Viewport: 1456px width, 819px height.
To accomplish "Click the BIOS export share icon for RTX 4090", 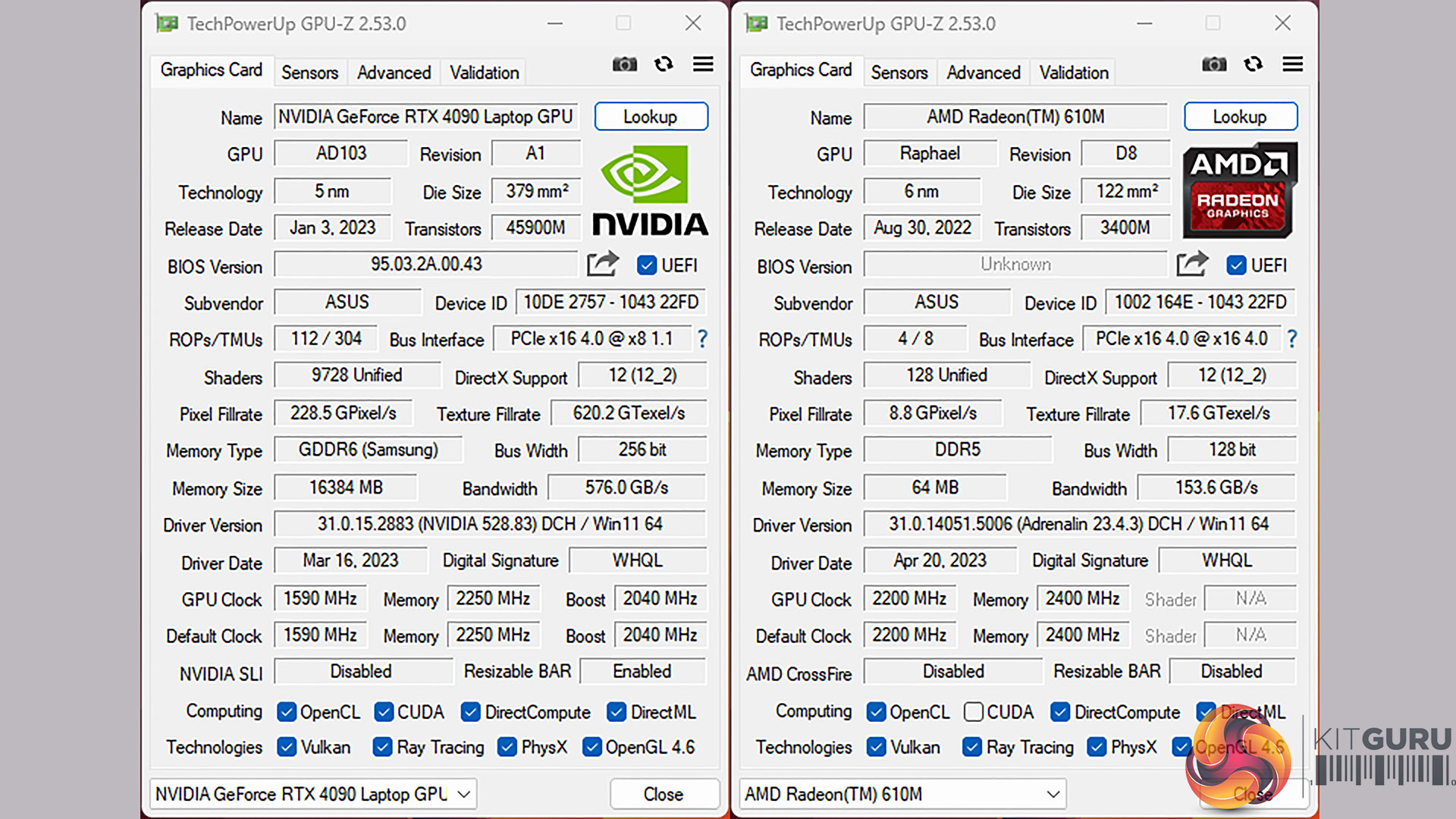I will coord(603,264).
